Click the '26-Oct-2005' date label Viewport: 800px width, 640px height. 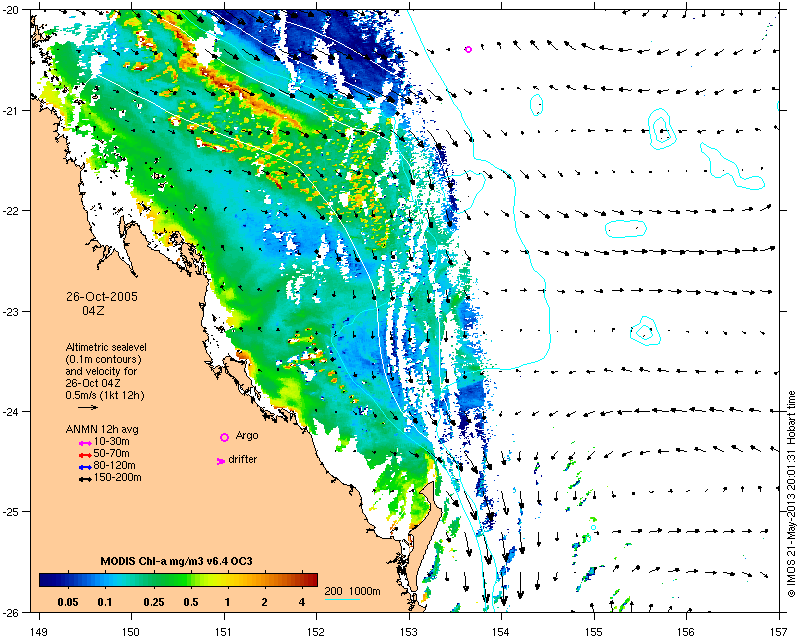[102, 297]
